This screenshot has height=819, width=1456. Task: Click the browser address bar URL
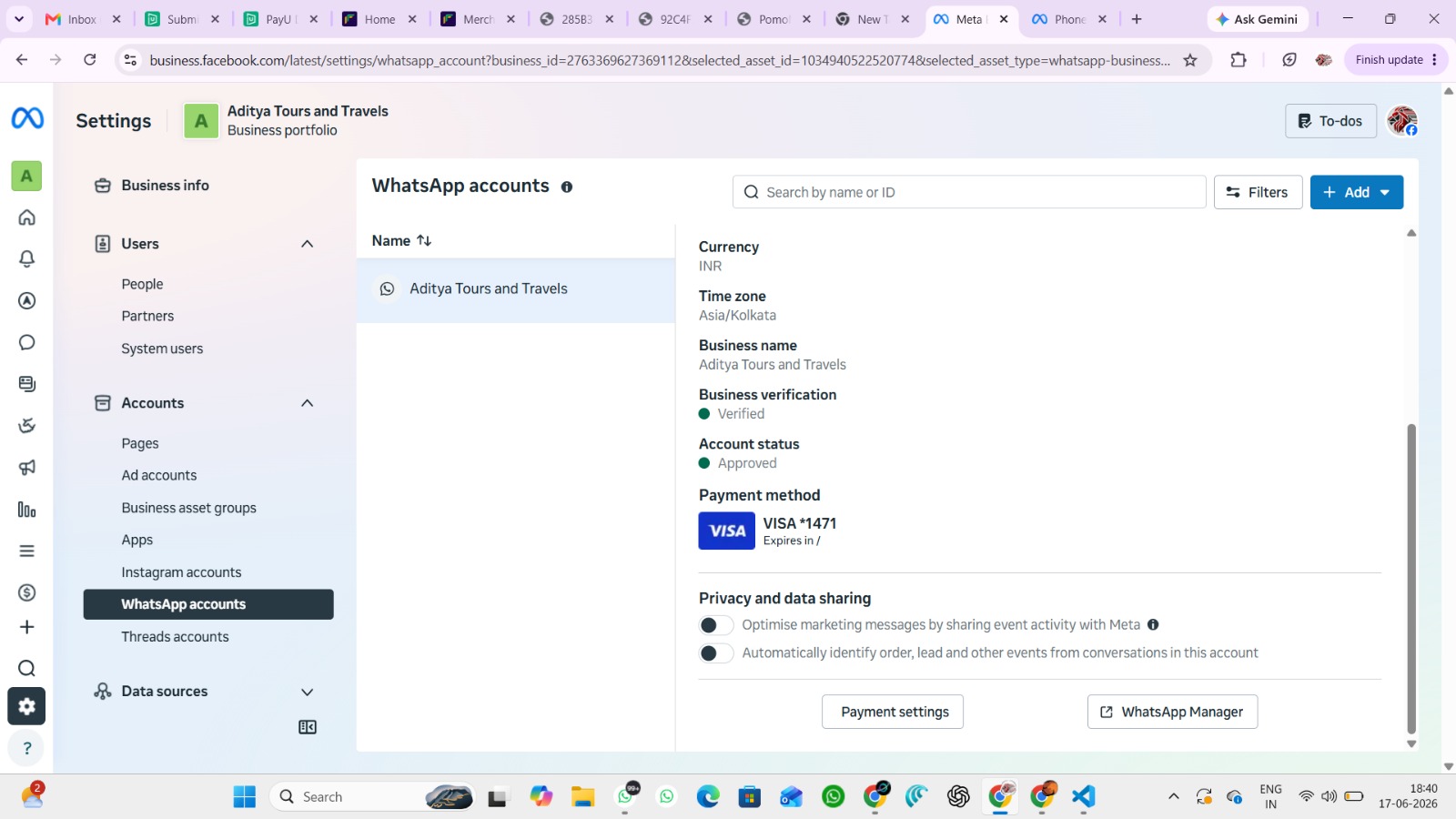pyautogui.click(x=660, y=60)
